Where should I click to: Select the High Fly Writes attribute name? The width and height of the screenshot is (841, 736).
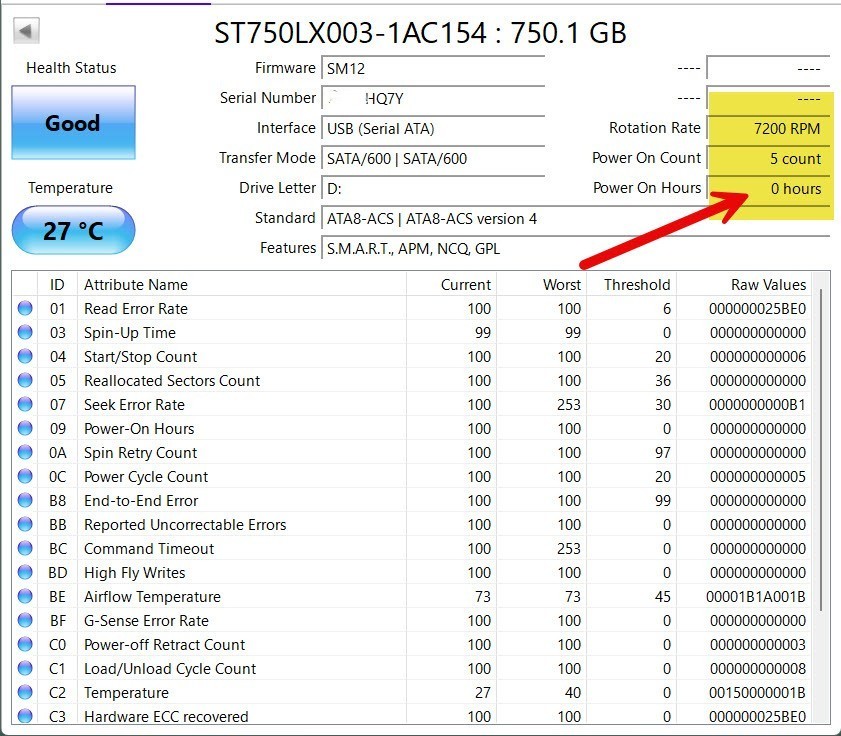(135, 572)
